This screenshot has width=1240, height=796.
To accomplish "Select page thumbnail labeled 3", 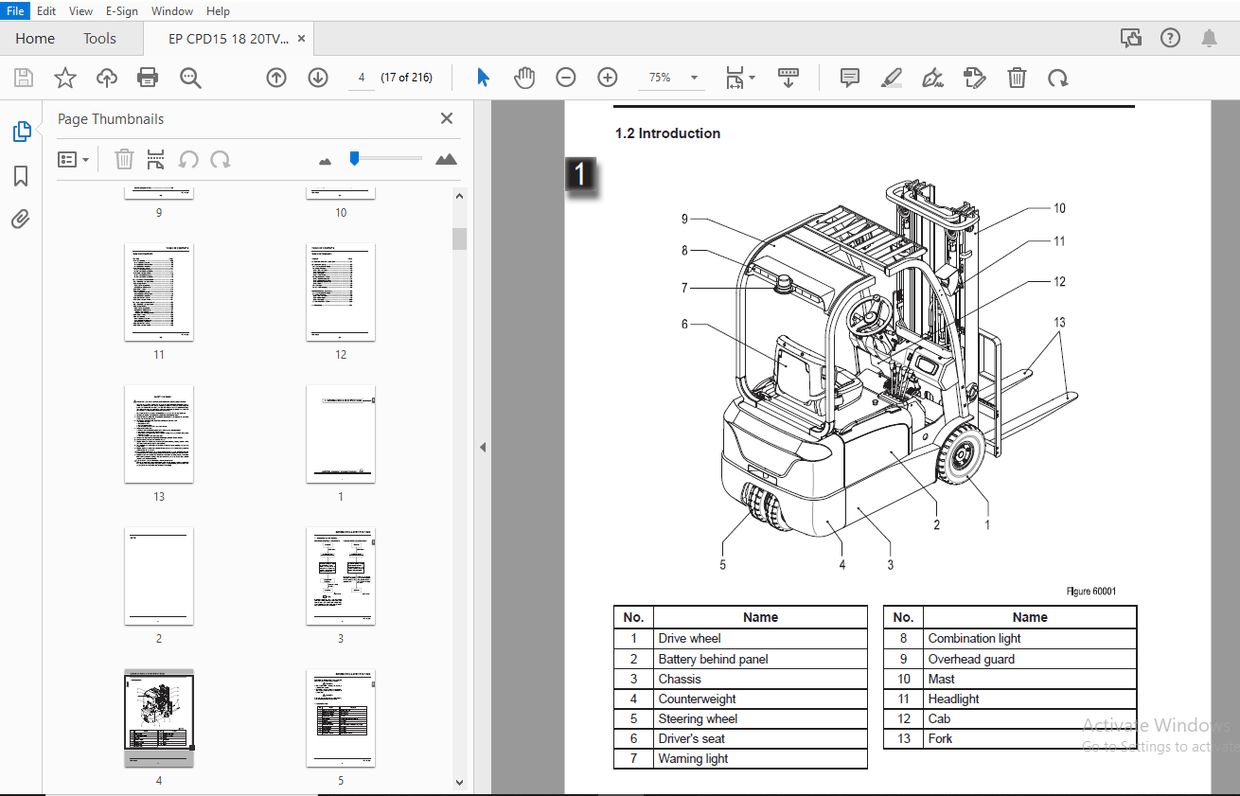I will [341, 576].
